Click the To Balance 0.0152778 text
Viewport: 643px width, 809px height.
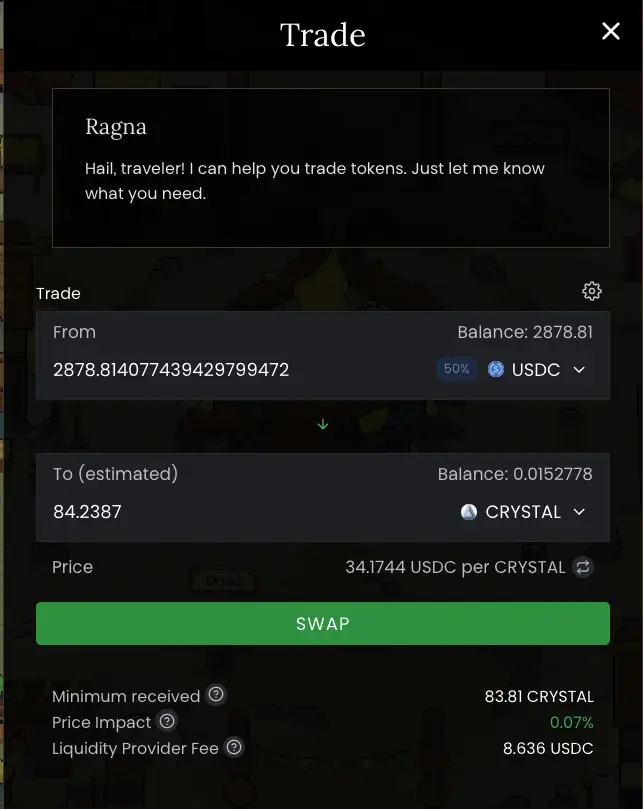[x=515, y=474]
